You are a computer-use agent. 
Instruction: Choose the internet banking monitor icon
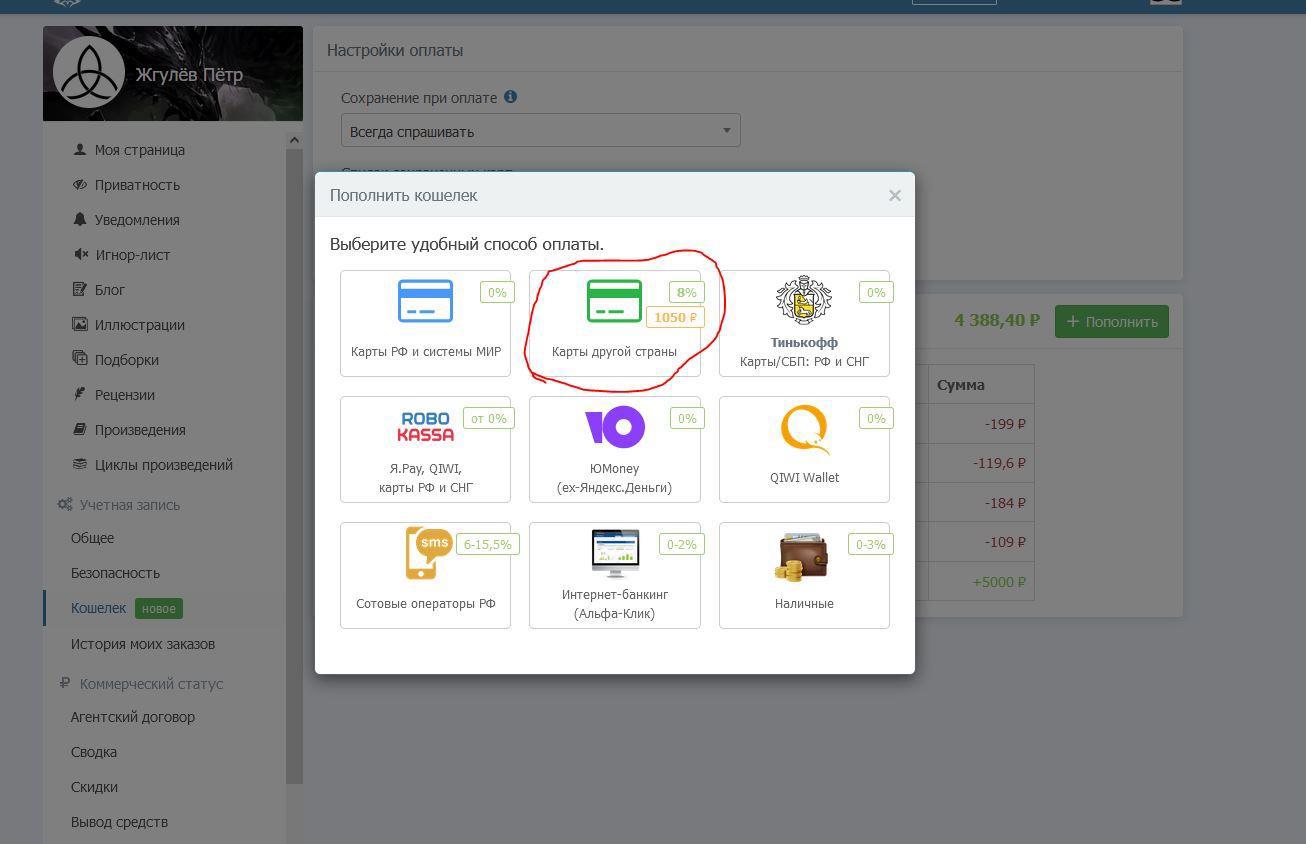614,553
